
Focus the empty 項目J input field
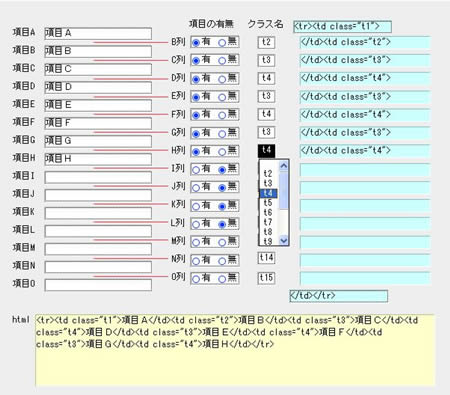pos(98,195)
